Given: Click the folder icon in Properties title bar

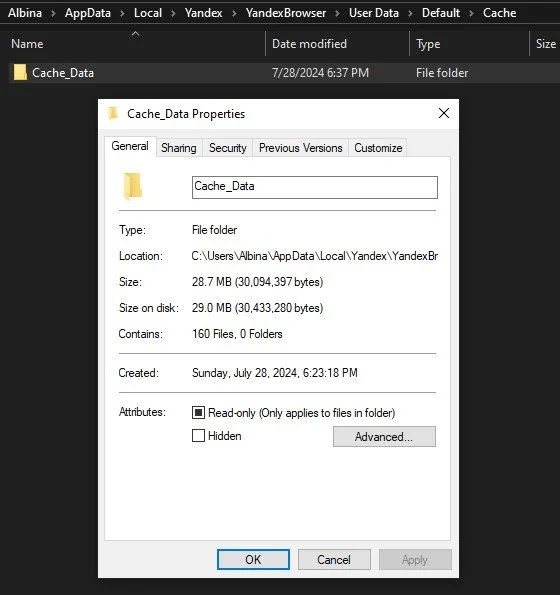Looking at the screenshot, I should pyautogui.click(x=113, y=113).
